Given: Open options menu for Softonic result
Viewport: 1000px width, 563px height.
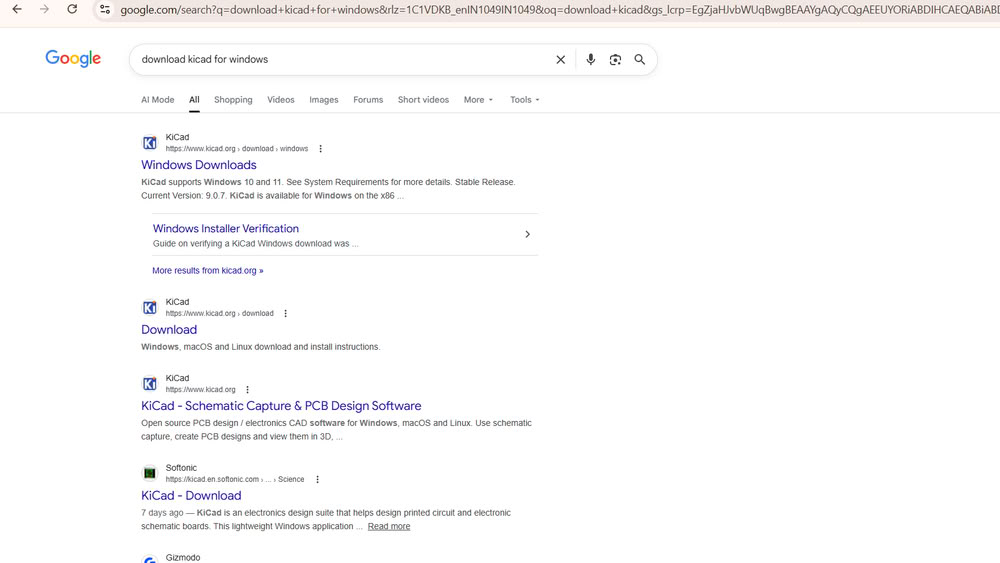Looking at the screenshot, I should click(317, 479).
